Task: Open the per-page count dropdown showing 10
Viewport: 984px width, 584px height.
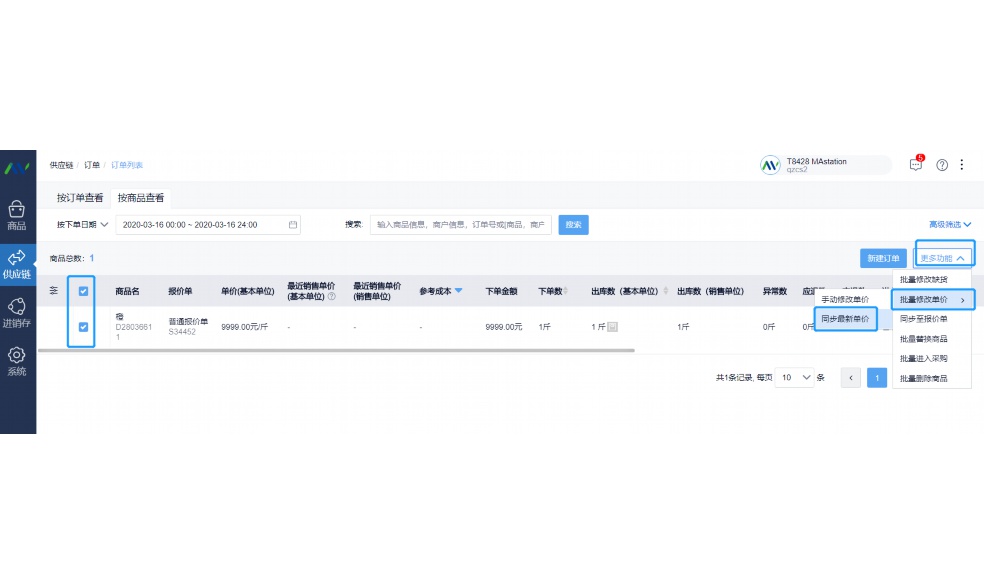Action: pyautogui.click(x=794, y=378)
